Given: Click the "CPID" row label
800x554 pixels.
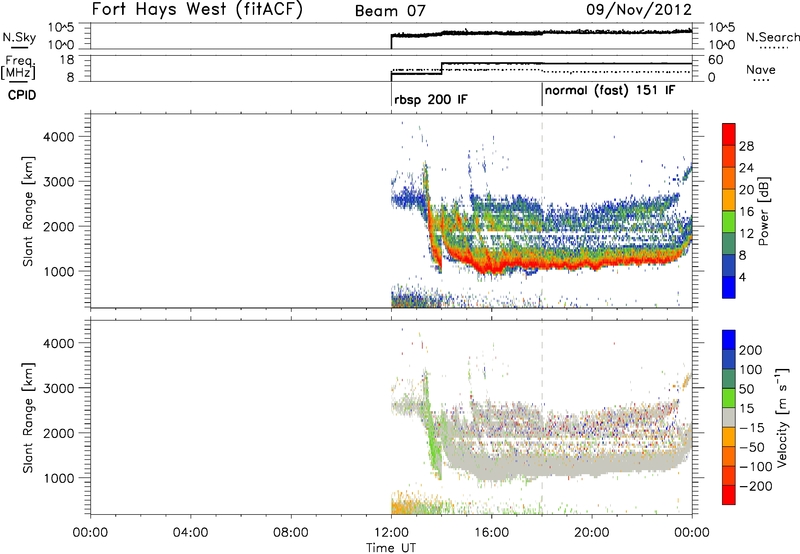Looking at the screenshot, I should [x=22, y=95].
